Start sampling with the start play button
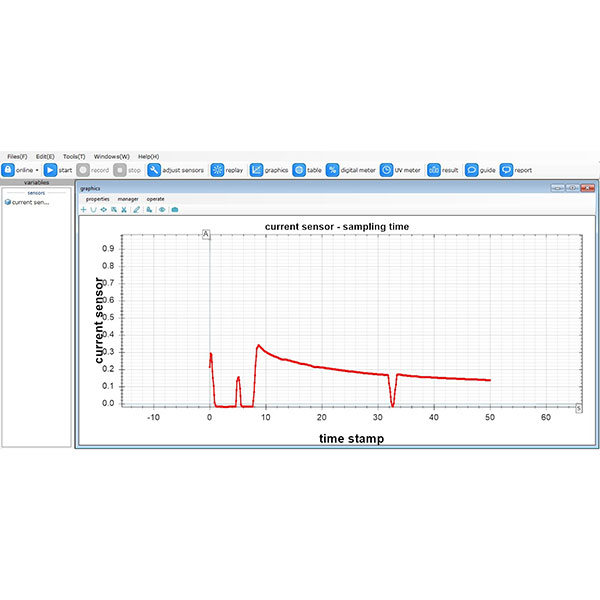 pos(50,170)
